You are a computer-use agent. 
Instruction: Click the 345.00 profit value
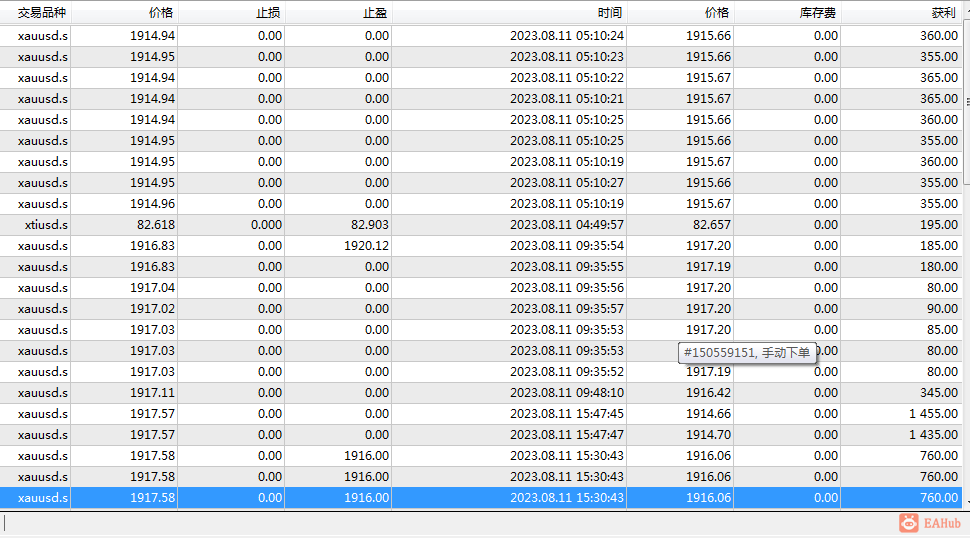(x=938, y=393)
